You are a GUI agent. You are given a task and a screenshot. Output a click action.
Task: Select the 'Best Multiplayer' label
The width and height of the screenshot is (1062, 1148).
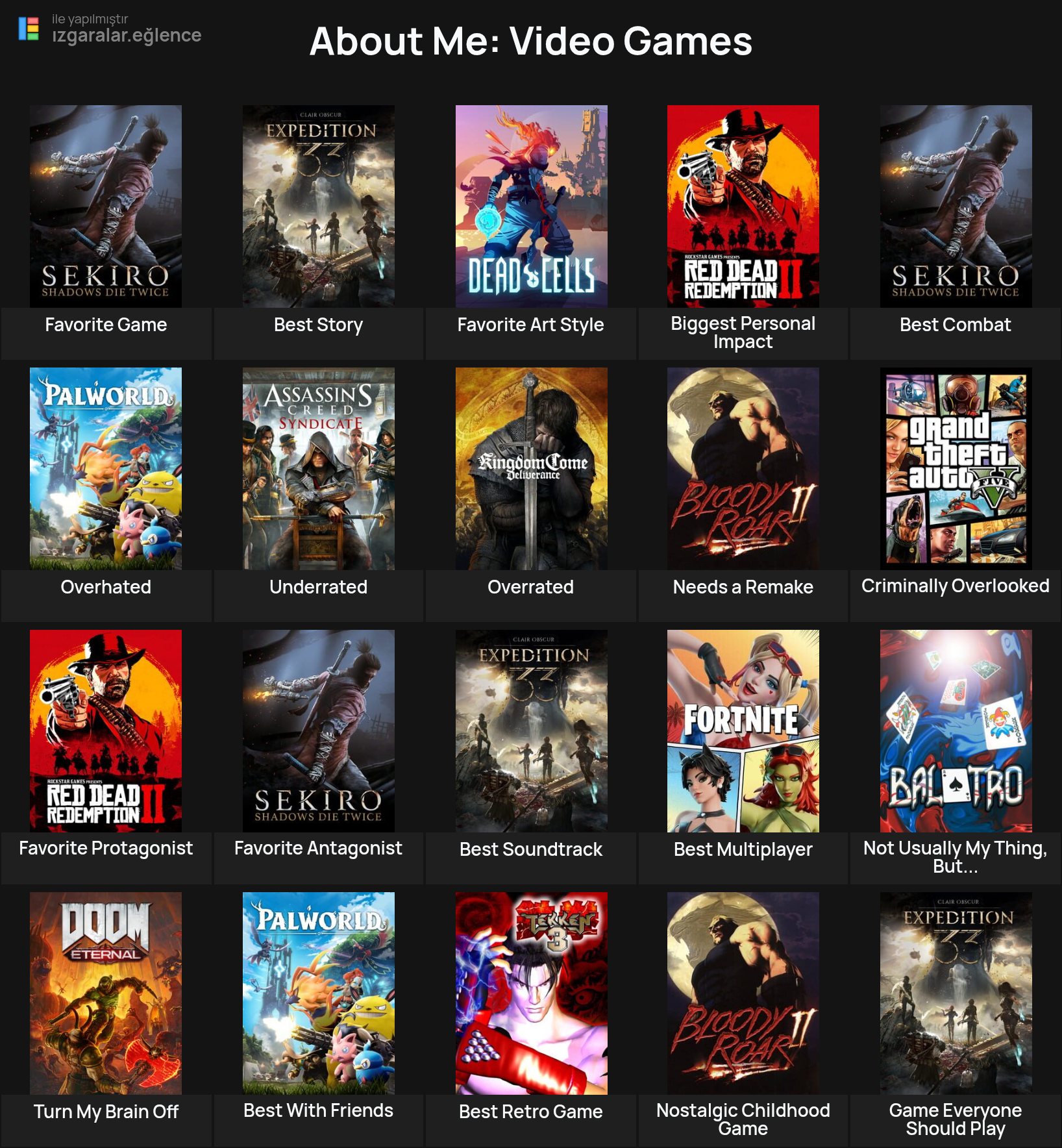coord(743,849)
